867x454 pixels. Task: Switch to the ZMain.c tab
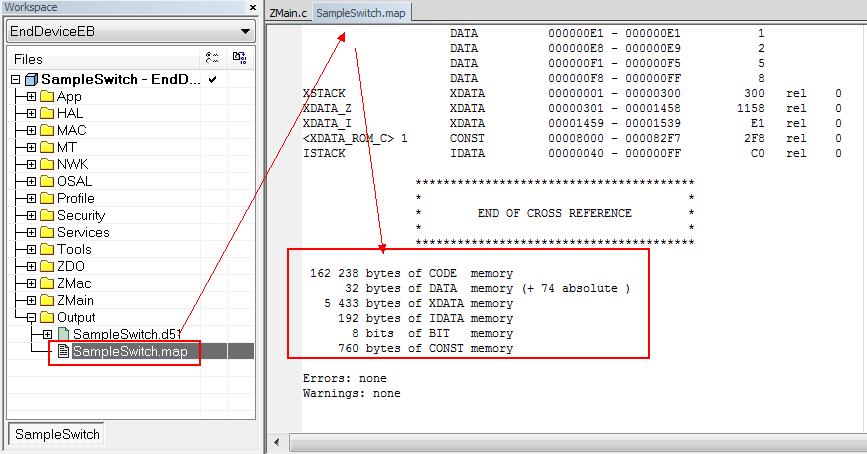pyautogui.click(x=288, y=13)
